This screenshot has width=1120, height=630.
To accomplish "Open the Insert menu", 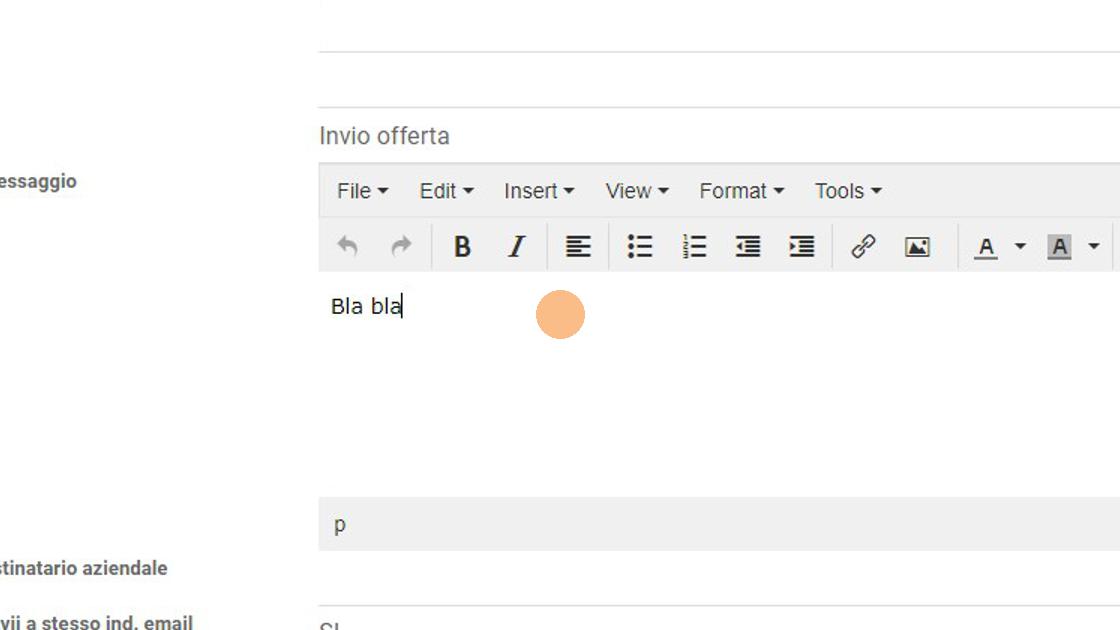I will (539, 191).
